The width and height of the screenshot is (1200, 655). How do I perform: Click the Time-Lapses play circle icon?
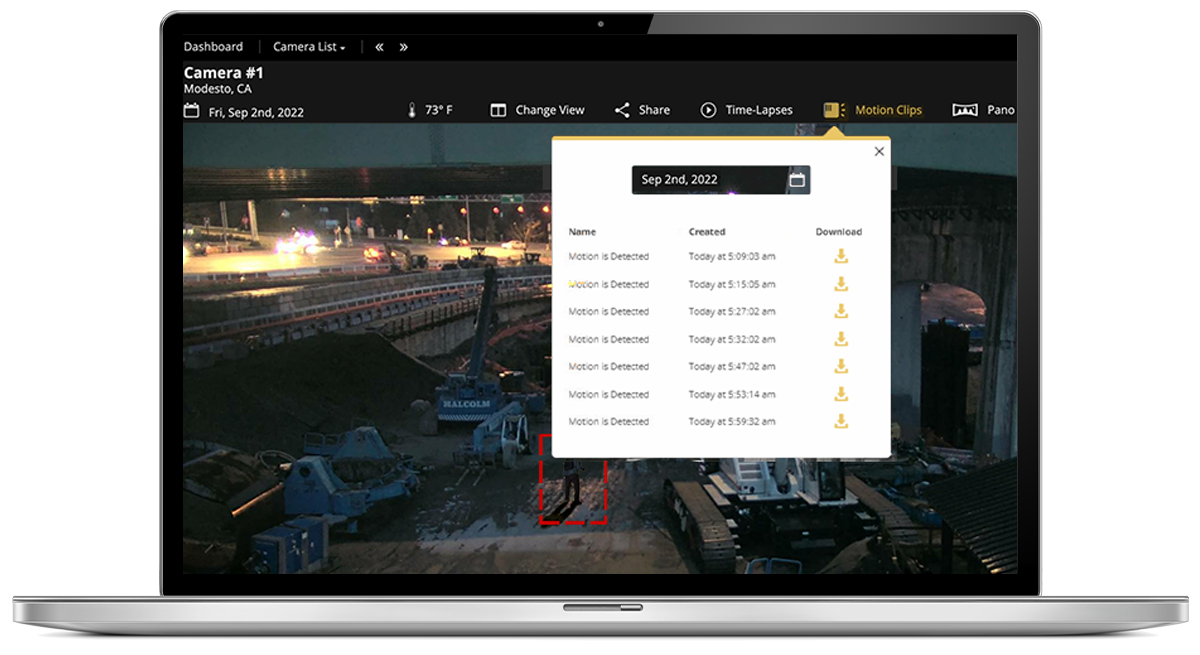coord(708,110)
